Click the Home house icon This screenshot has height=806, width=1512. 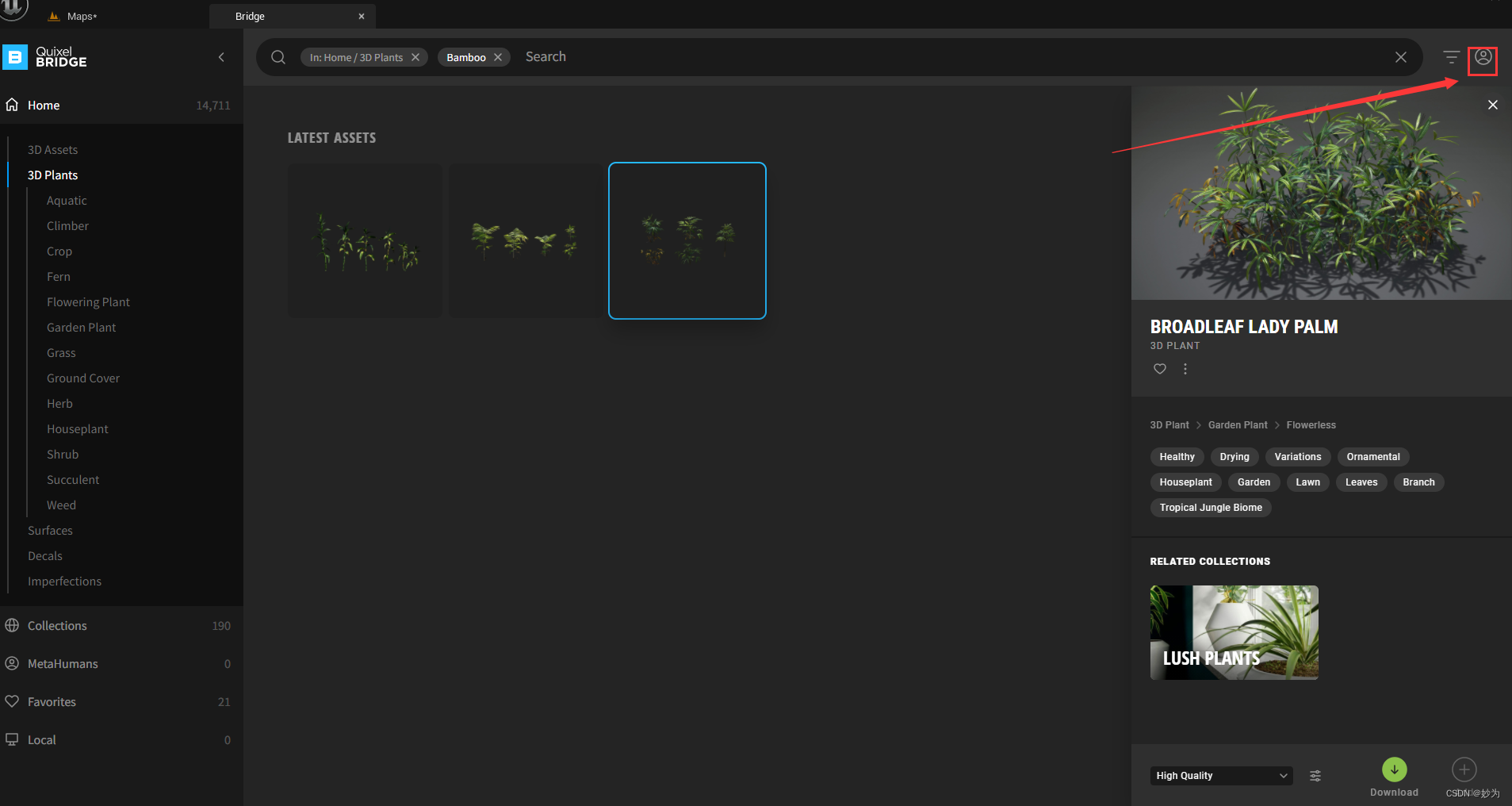click(x=12, y=105)
